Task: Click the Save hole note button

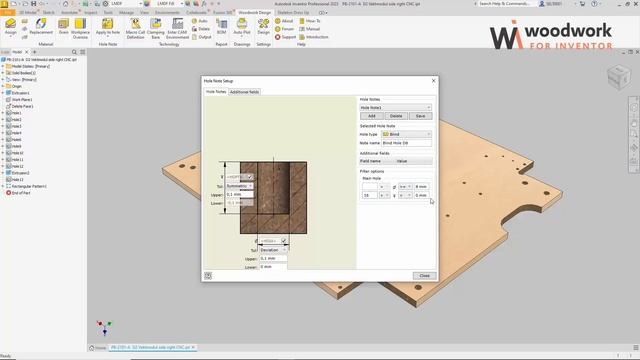Action: pos(420,116)
